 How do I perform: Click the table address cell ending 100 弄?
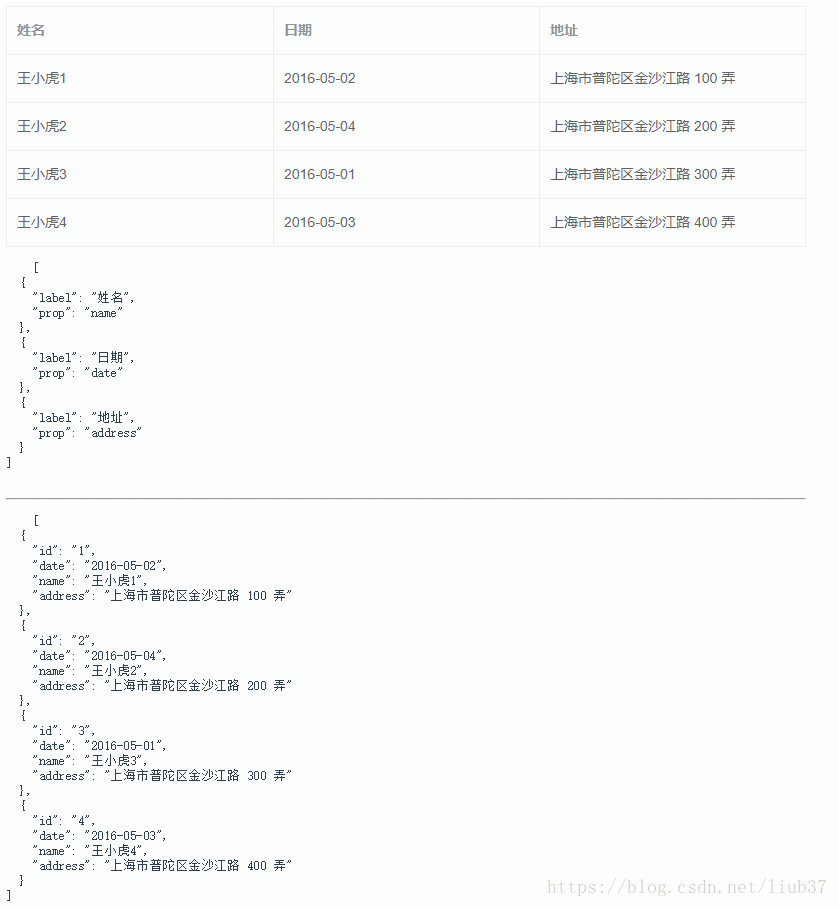point(642,78)
